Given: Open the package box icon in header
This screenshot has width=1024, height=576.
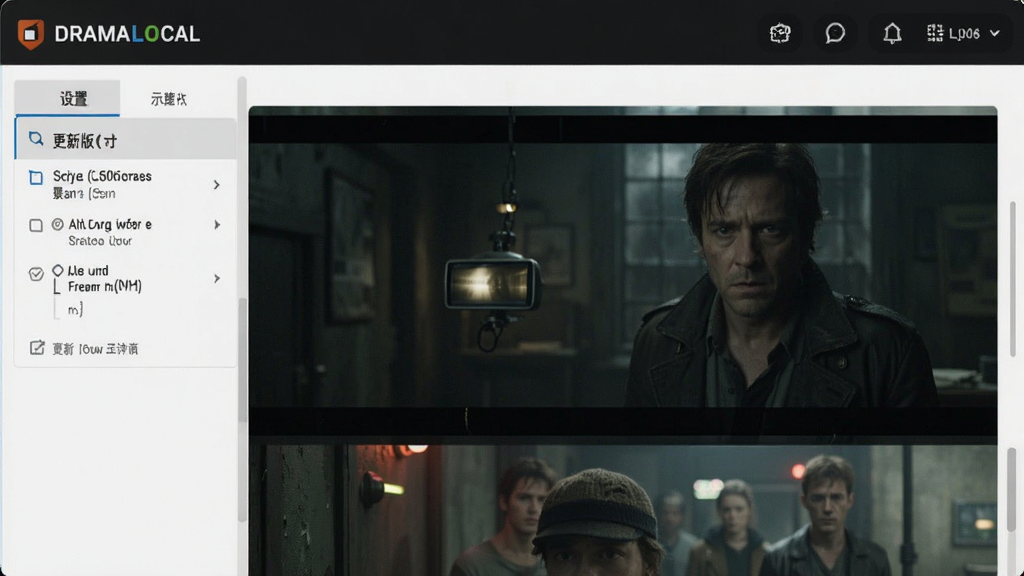Looking at the screenshot, I should pyautogui.click(x=780, y=33).
